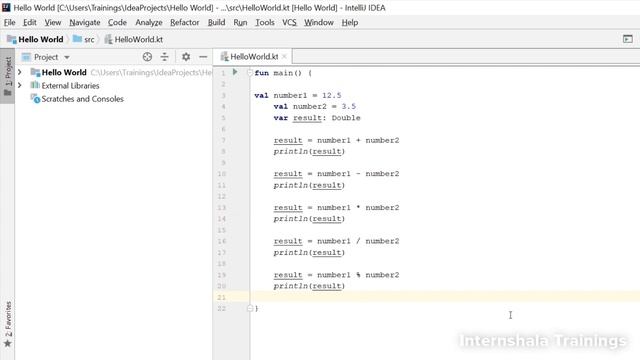Expand the External Libraries node
640x360 pixels.
pyautogui.click(x=20, y=85)
